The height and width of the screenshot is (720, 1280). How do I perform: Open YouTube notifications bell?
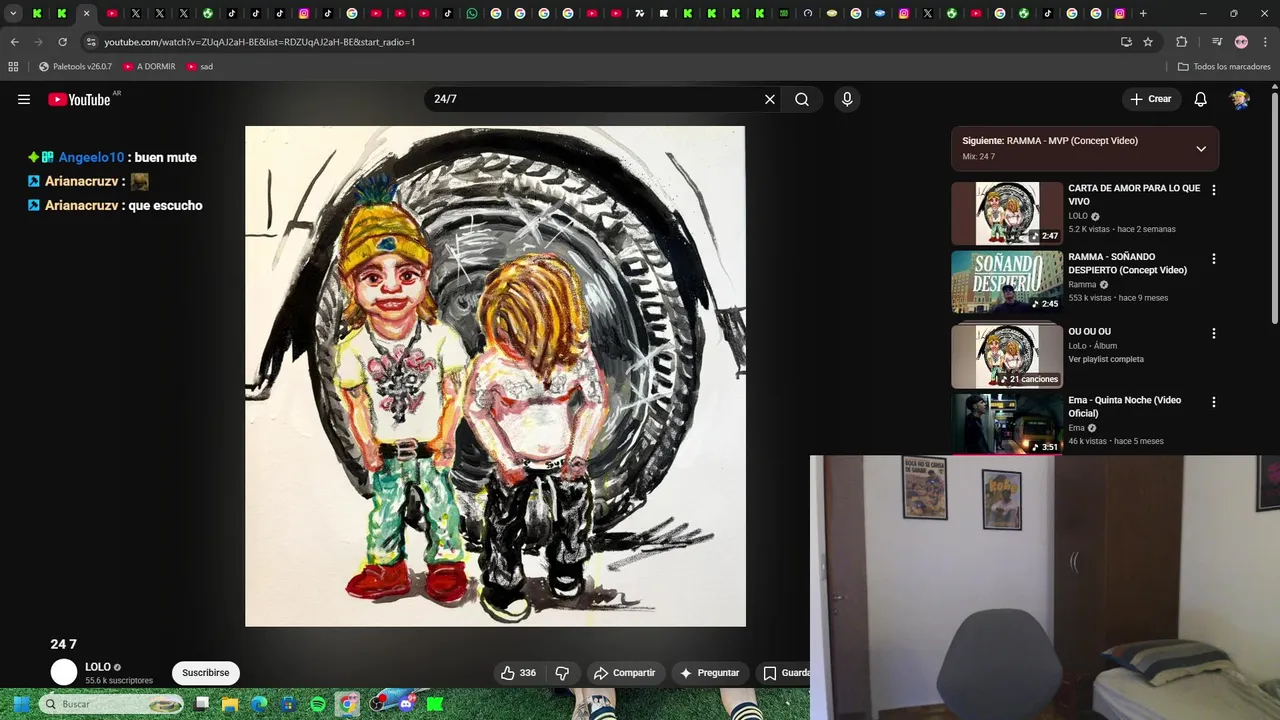(1201, 99)
